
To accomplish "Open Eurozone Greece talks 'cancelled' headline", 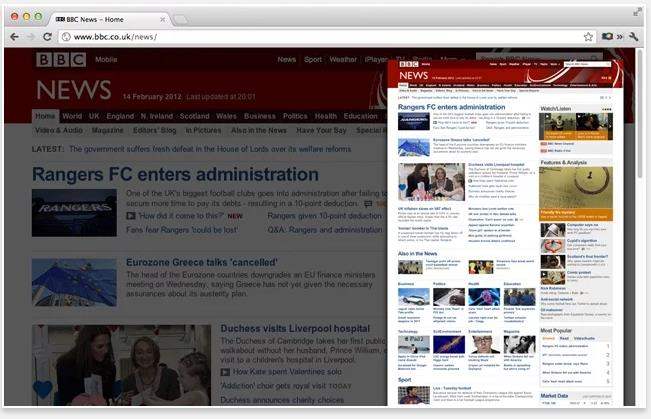I will pyautogui.click(x=202, y=262).
